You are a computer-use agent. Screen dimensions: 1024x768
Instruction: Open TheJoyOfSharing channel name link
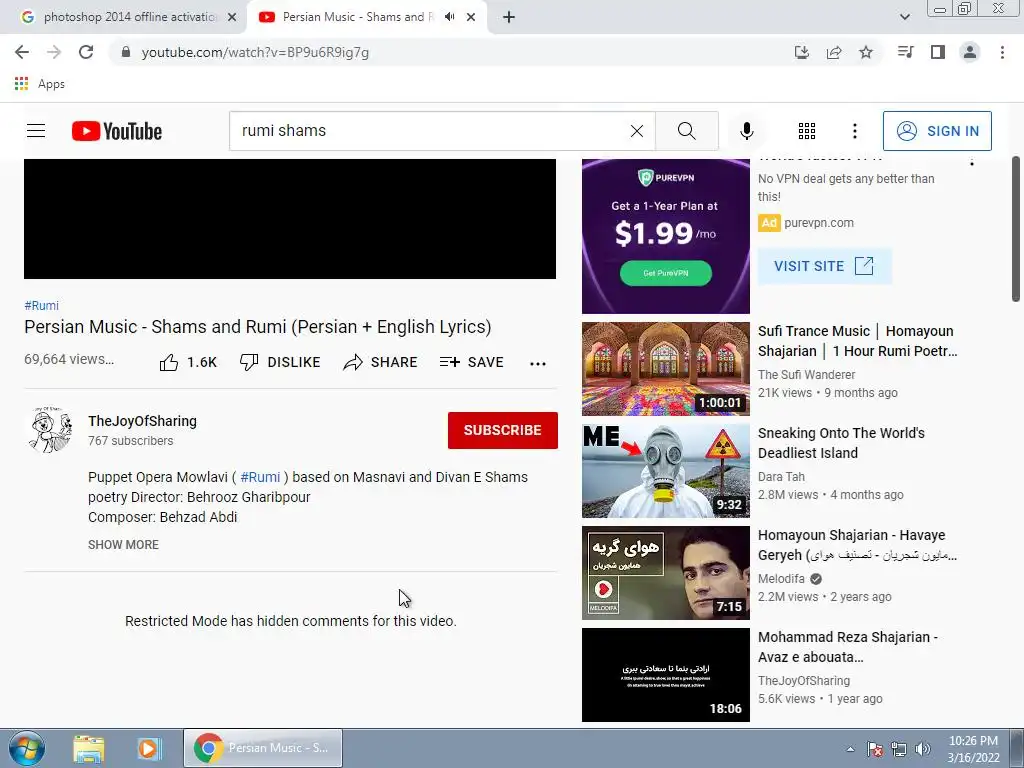142,421
